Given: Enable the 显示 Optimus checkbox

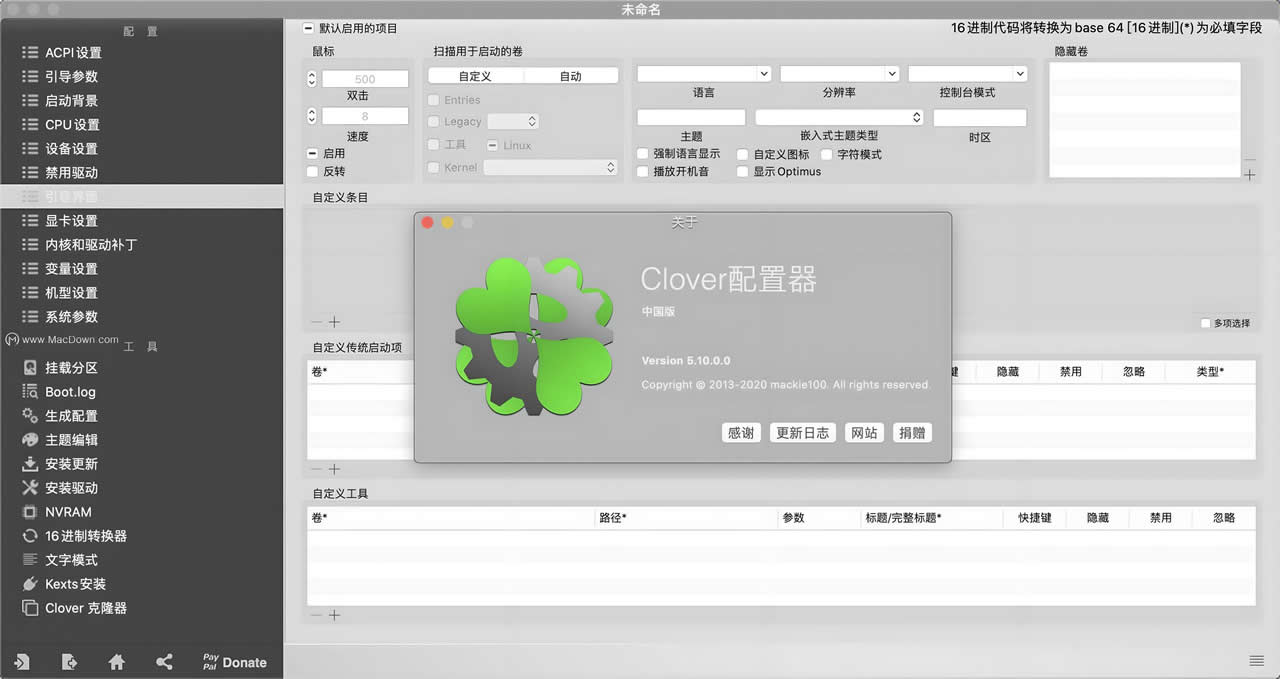Looking at the screenshot, I should [x=743, y=171].
